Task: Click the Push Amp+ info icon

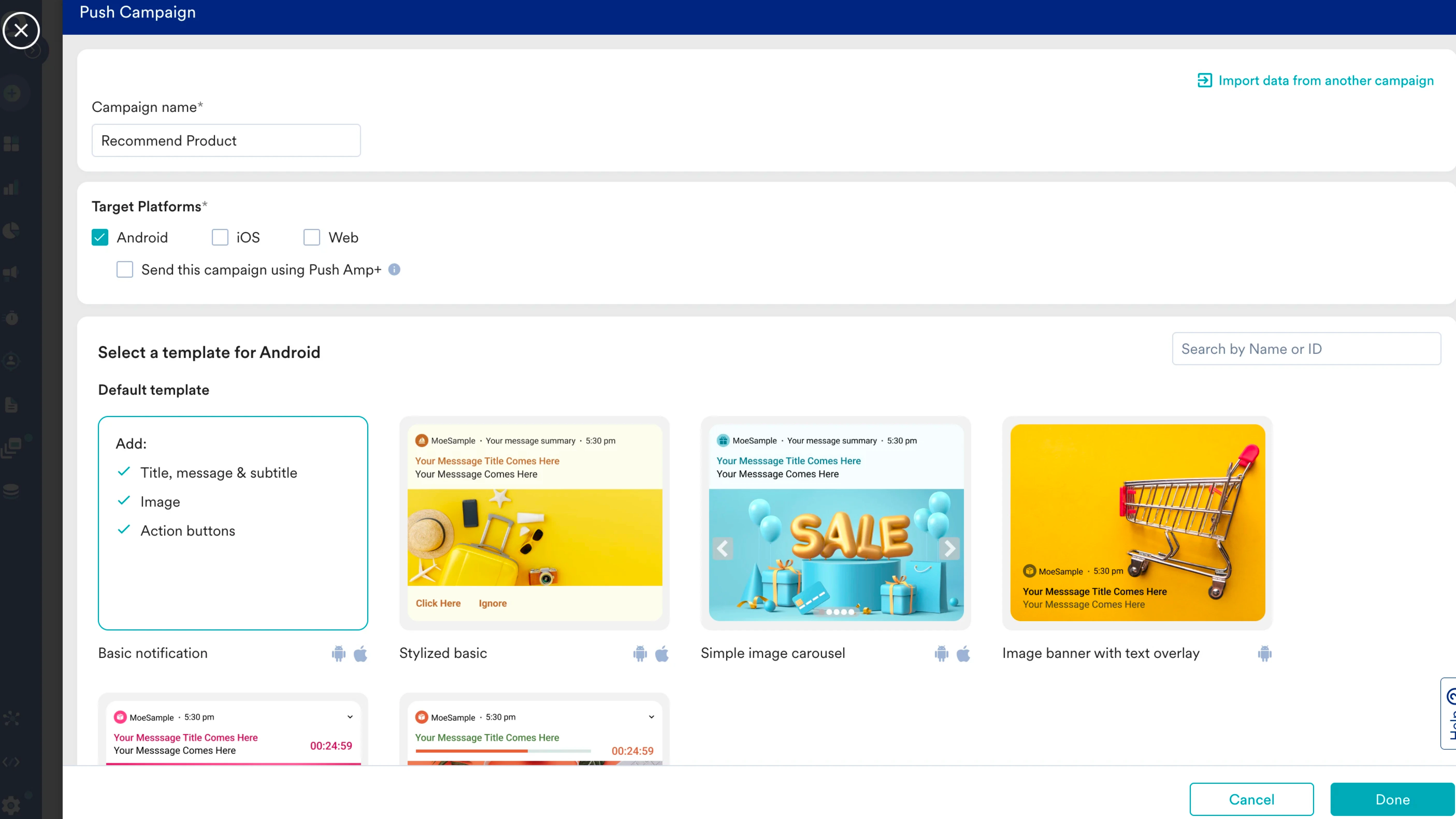Action: coord(394,270)
